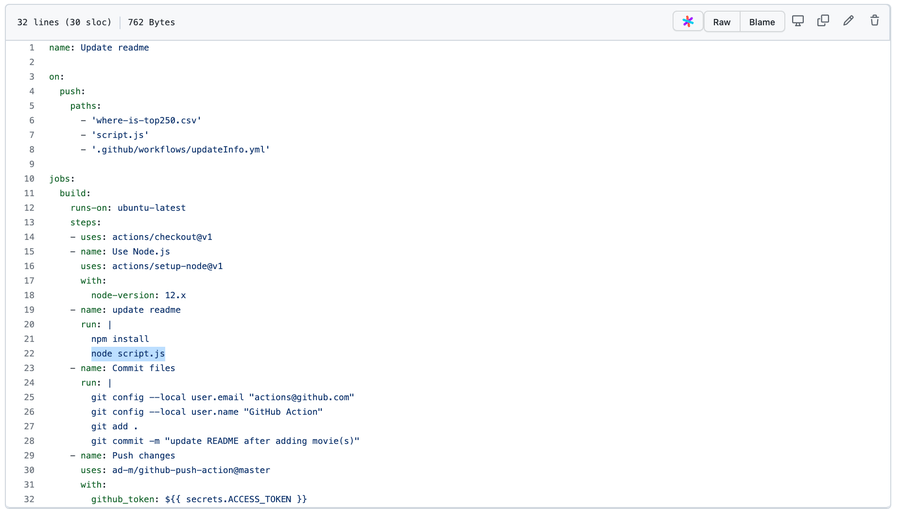Delete this file with trash icon
This screenshot has height=509, width=900.
[874, 21]
